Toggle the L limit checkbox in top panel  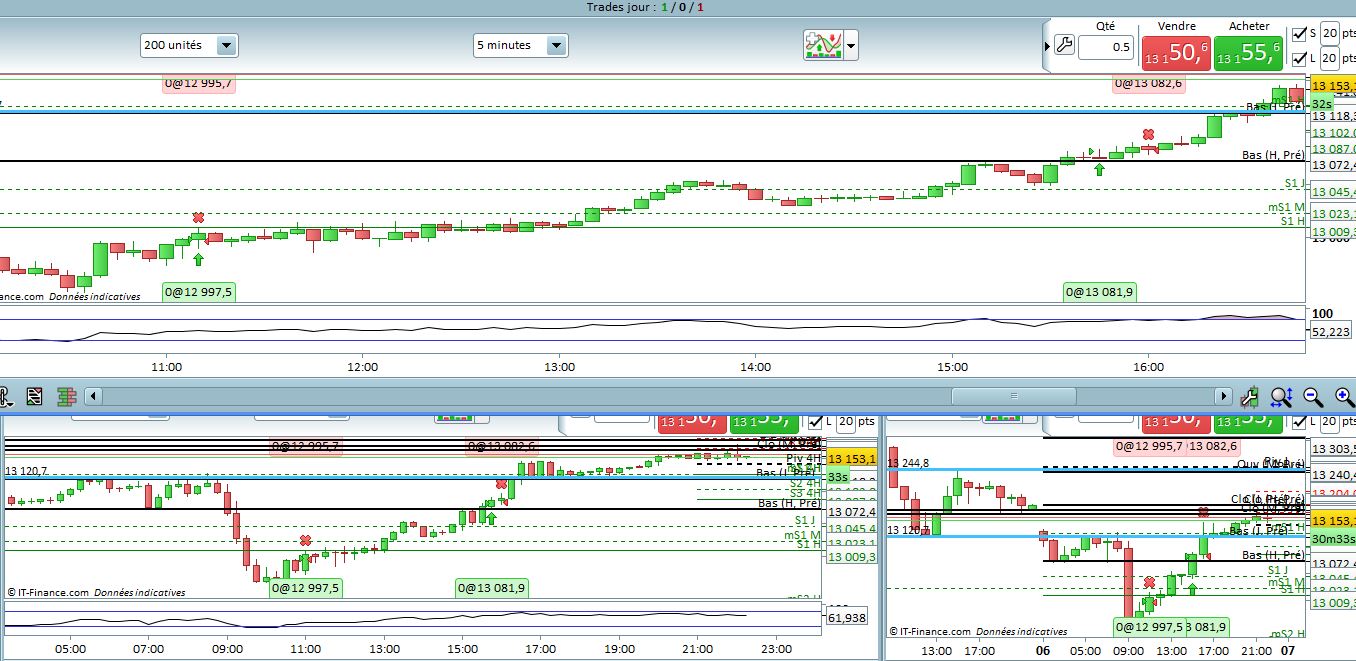[1299, 59]
